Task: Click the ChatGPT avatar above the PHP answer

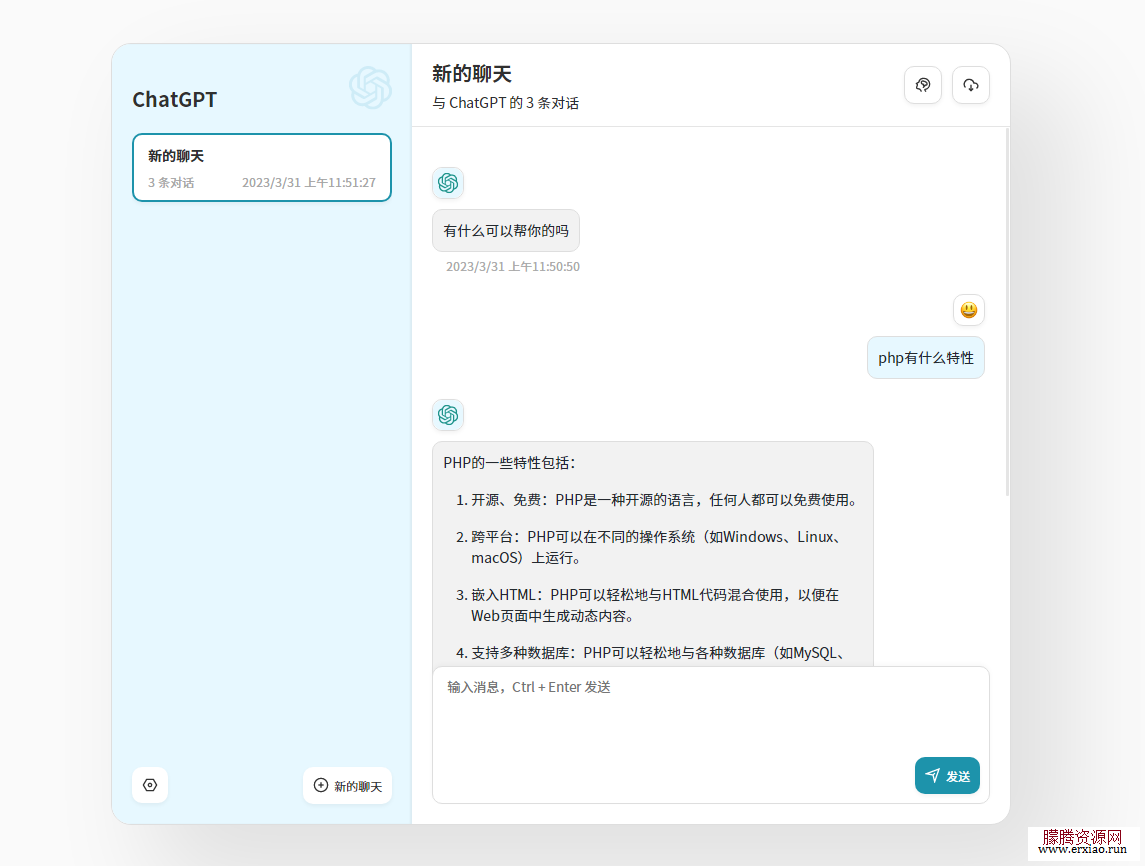Action: 448,415
